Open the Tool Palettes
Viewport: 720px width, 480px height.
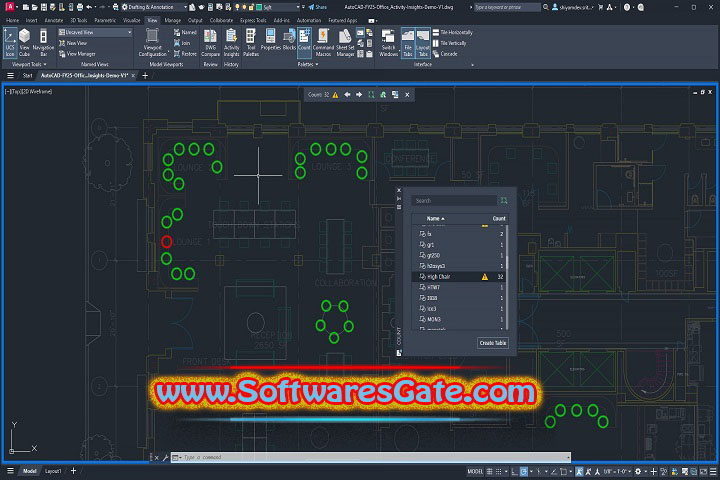(x=251, y=42)
